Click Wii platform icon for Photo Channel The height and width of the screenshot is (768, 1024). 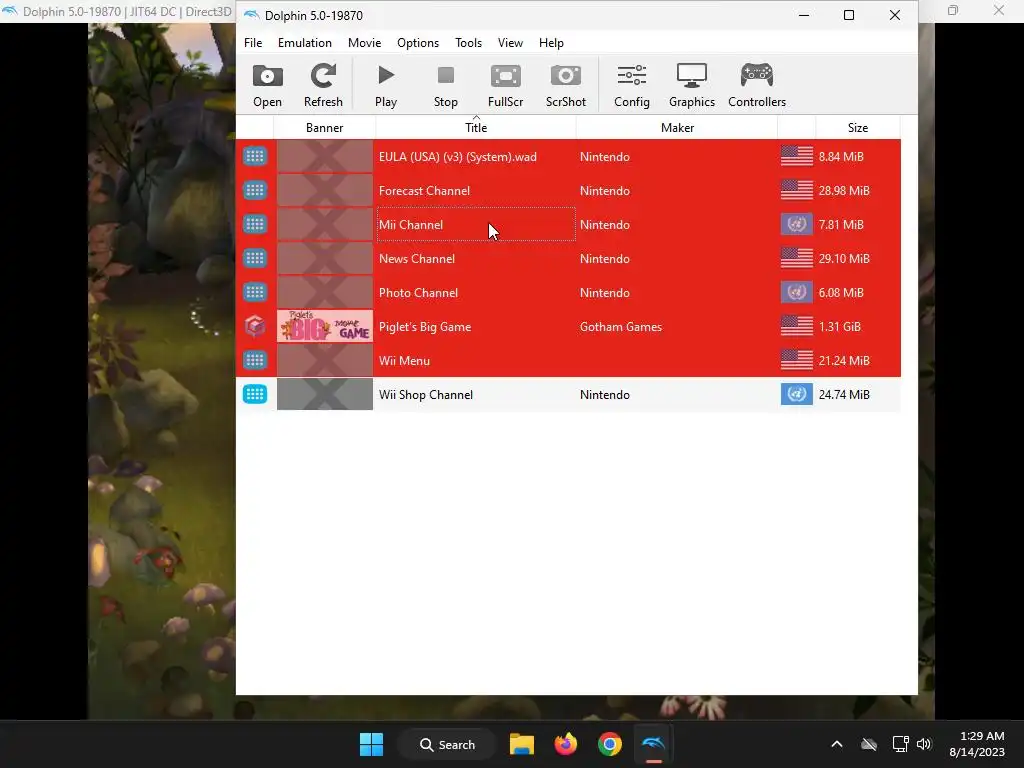(255, 292)
